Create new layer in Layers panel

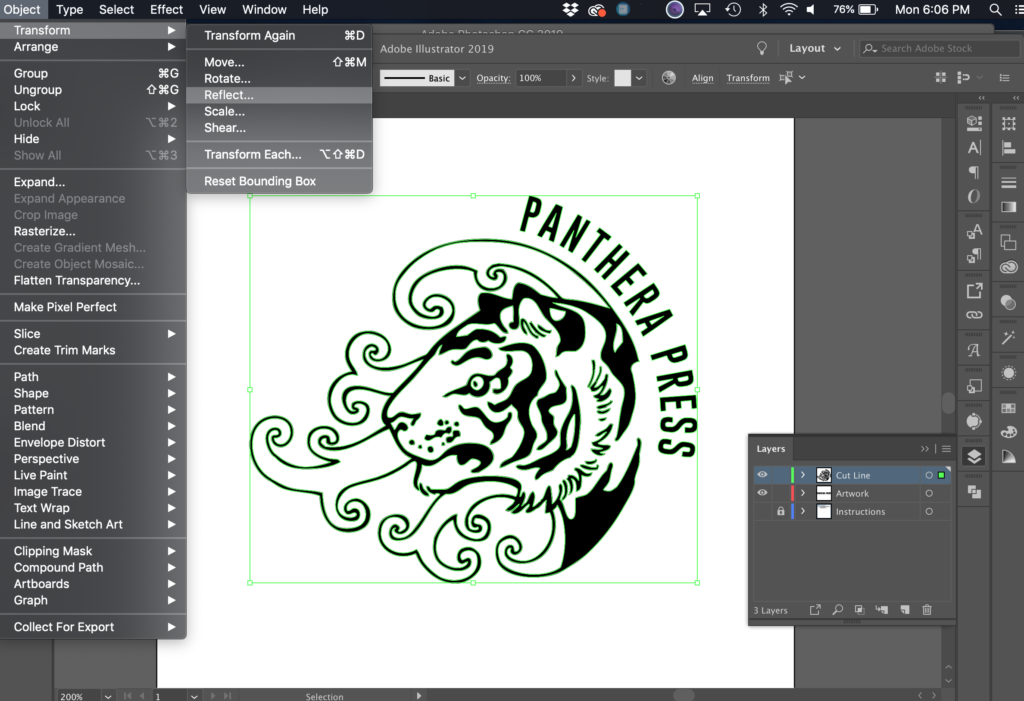[x=904, y=610]
